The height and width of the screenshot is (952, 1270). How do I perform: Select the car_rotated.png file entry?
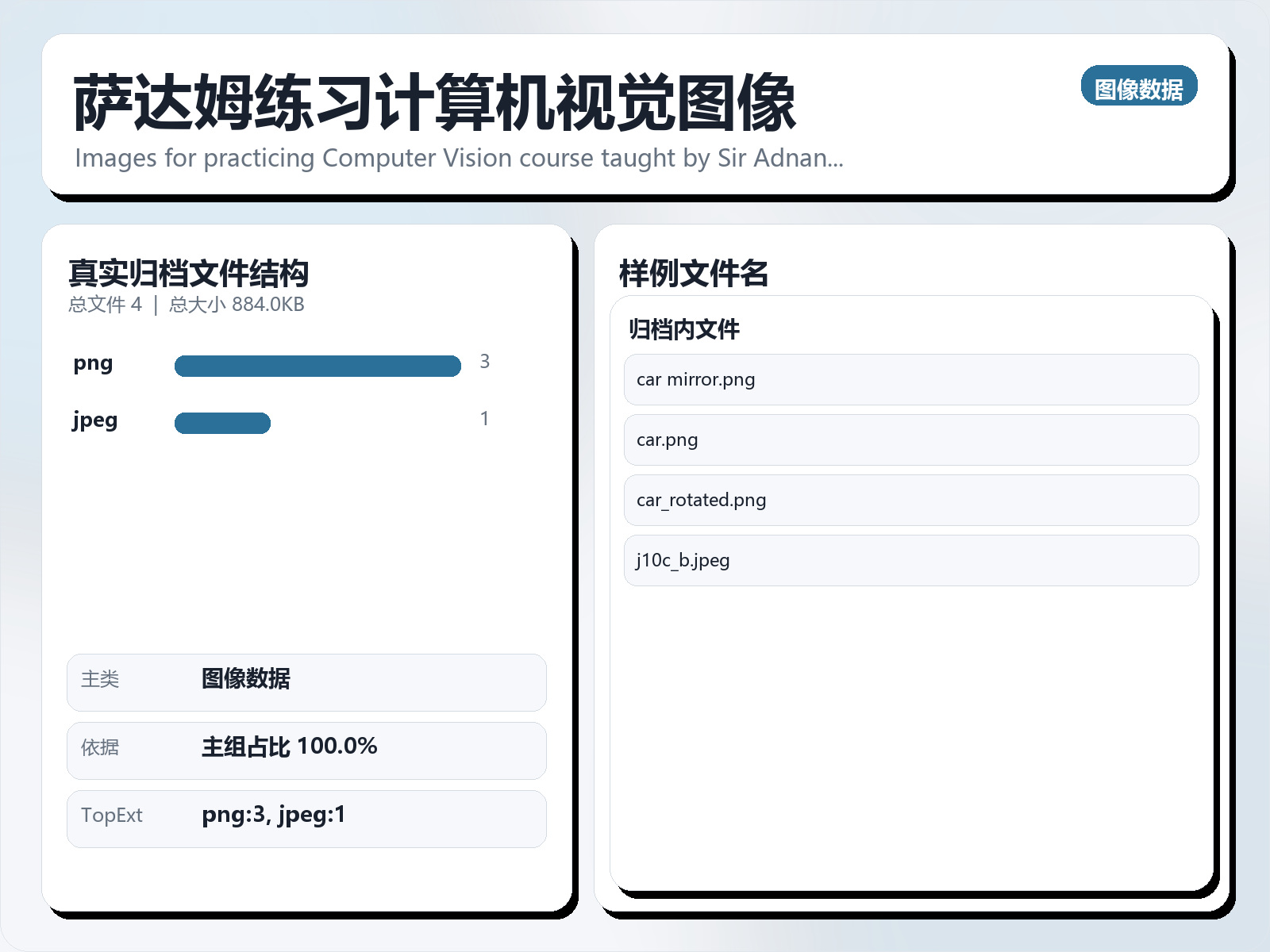point(911,500)
